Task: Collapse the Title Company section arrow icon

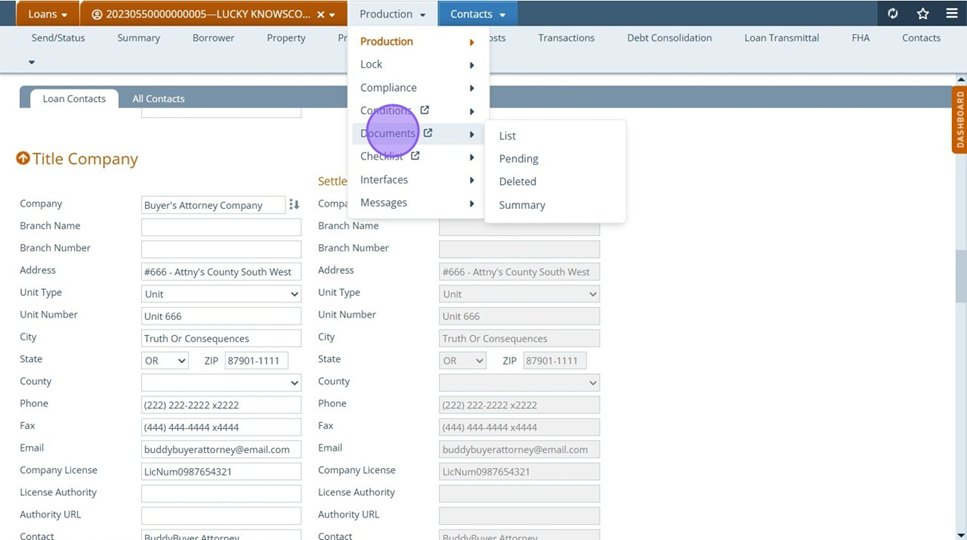Action: tap(23, 159)
